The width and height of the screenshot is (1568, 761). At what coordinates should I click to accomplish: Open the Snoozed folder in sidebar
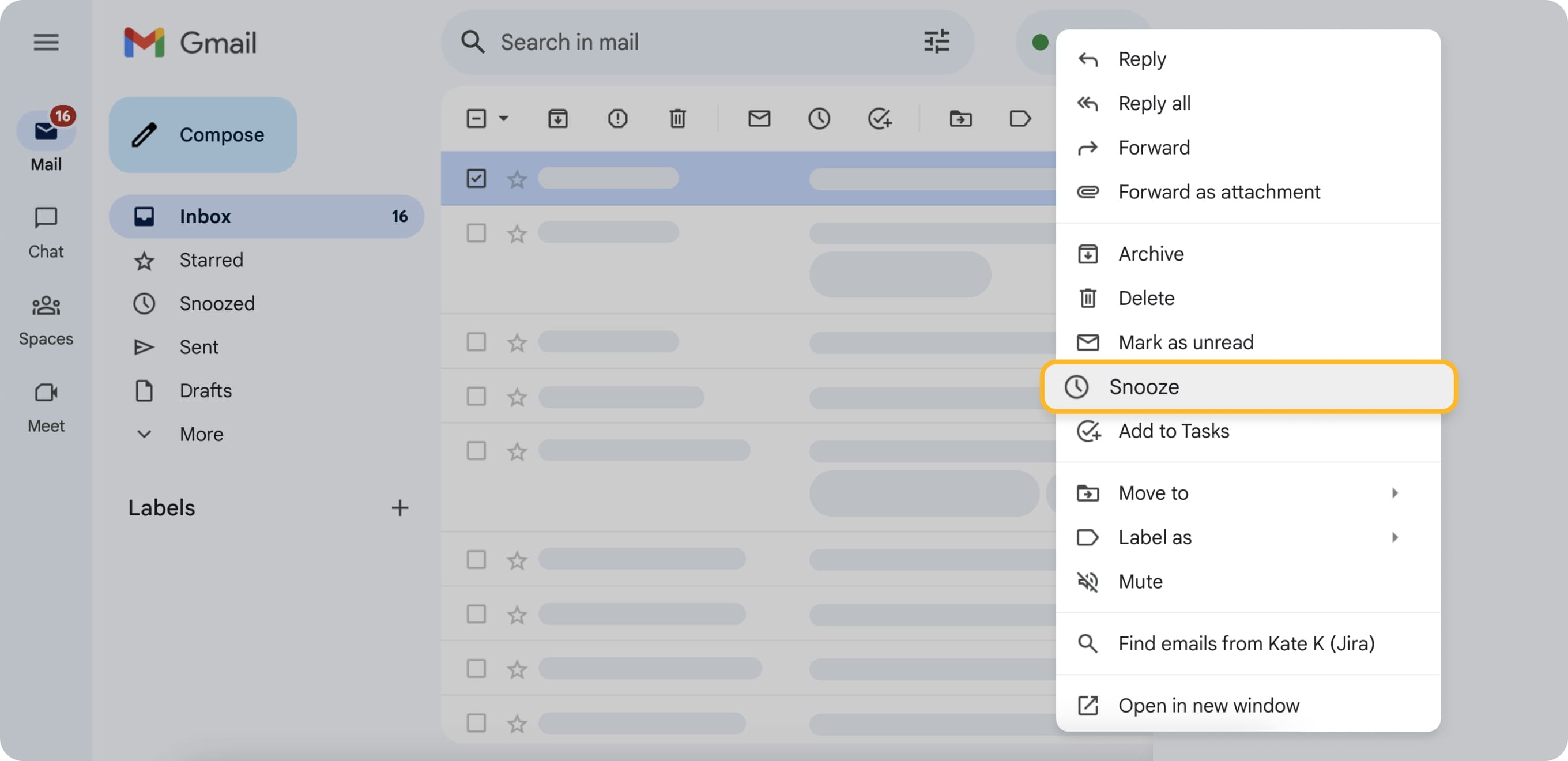[217, 303]
